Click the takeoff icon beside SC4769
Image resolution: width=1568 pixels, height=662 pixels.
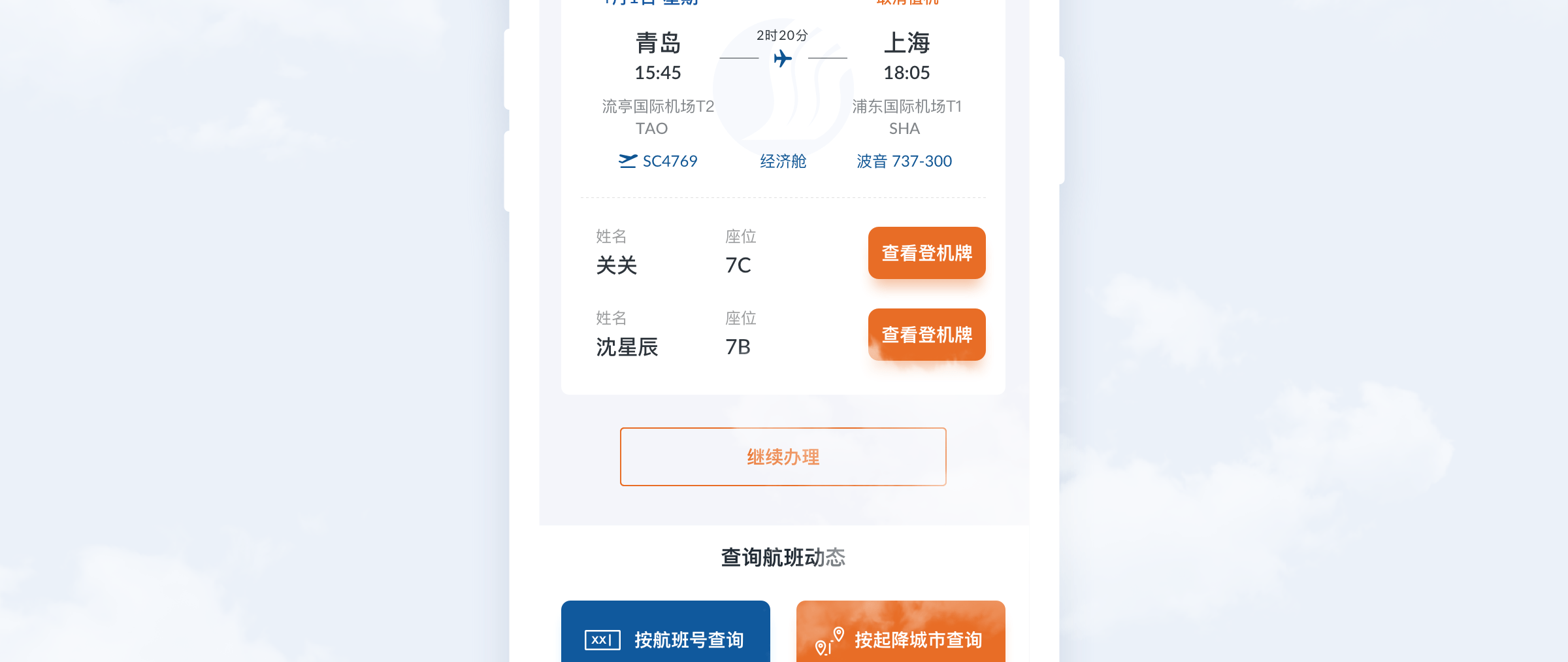click(x=628, y=161)
